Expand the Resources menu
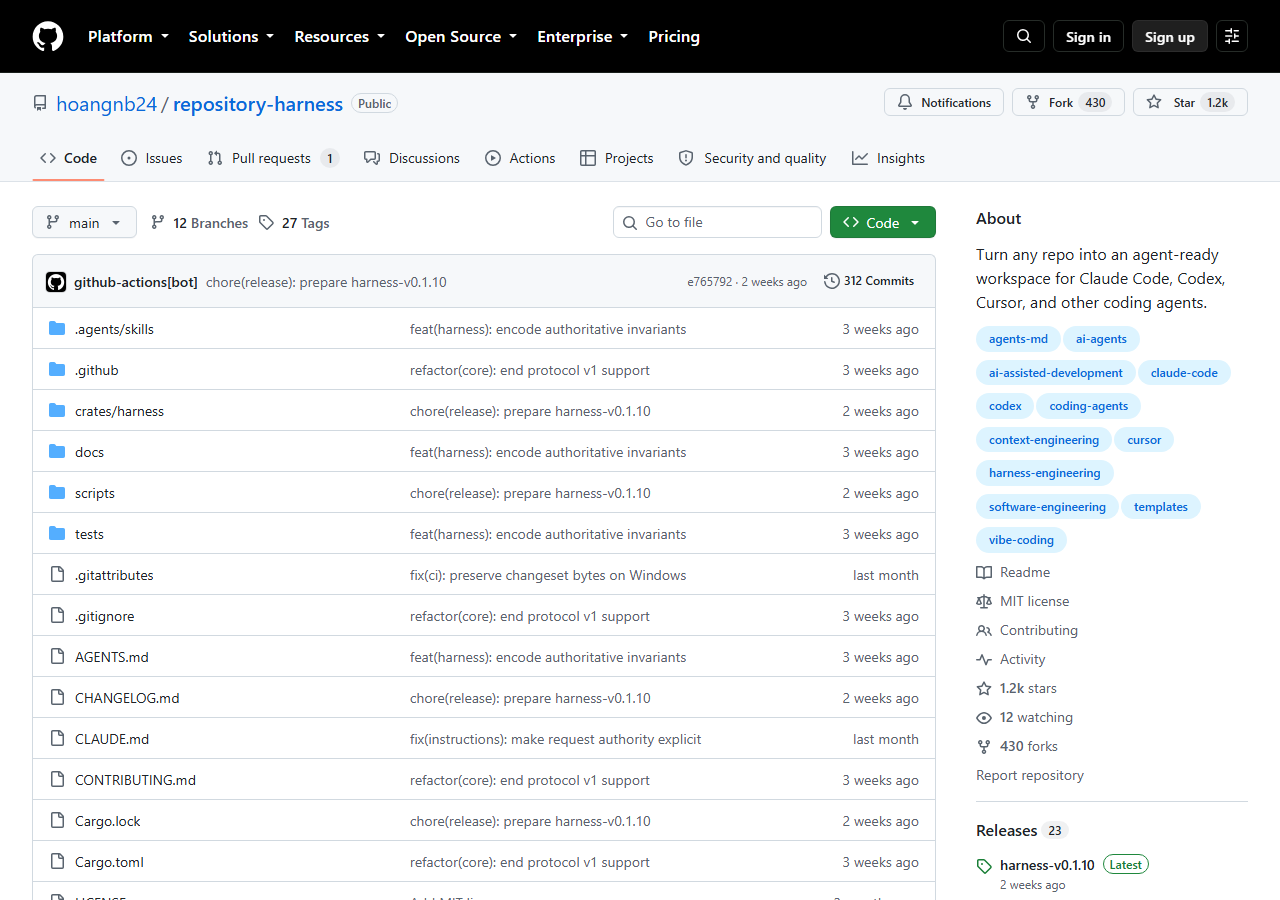This screenshot has width=1280, height=900. pos(339,37)
